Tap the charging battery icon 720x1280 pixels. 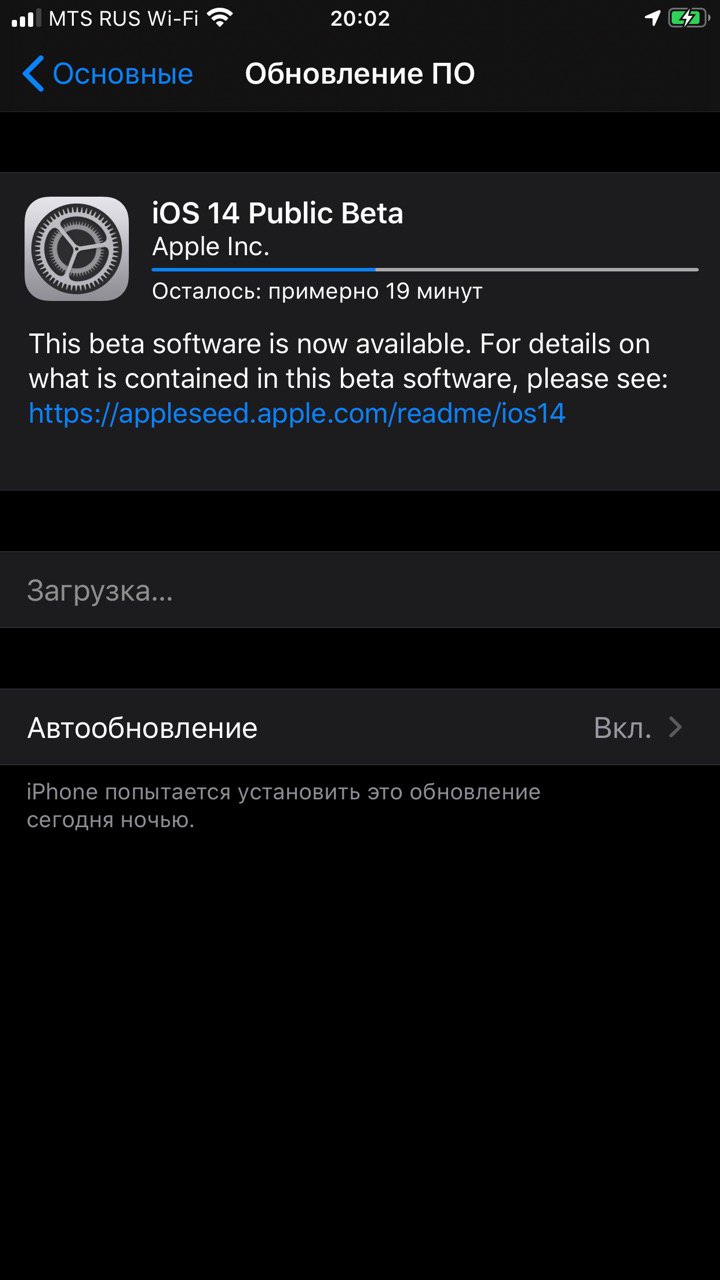pyautogui.click(x=689, y=18)
